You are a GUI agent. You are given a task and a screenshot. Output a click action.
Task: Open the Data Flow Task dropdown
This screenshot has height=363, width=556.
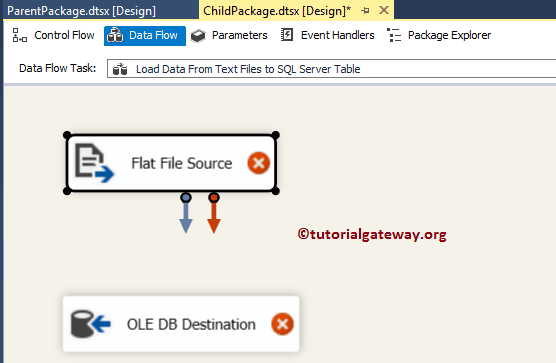(332, 69)
